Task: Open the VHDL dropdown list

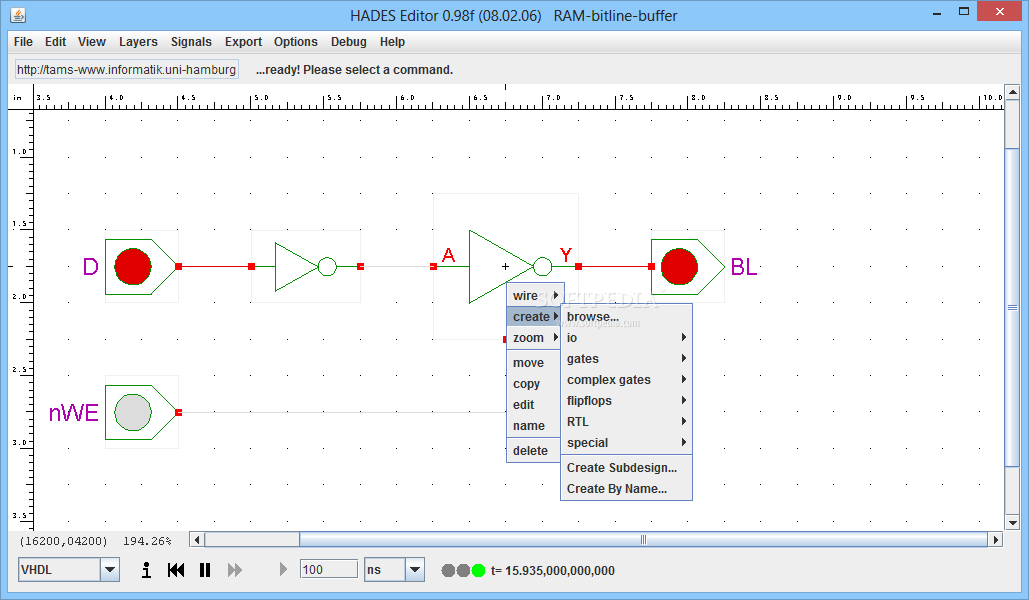Action: click(110, 570)
